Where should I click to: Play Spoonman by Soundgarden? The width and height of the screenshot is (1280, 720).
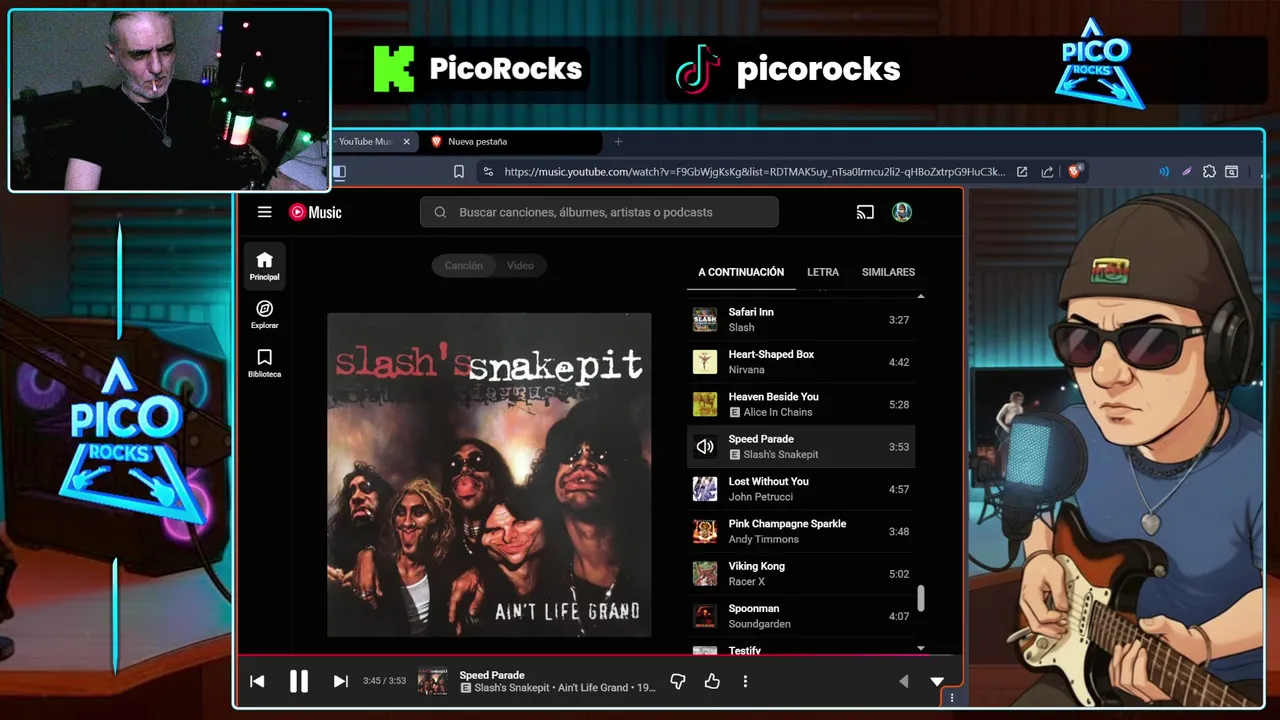801,616
